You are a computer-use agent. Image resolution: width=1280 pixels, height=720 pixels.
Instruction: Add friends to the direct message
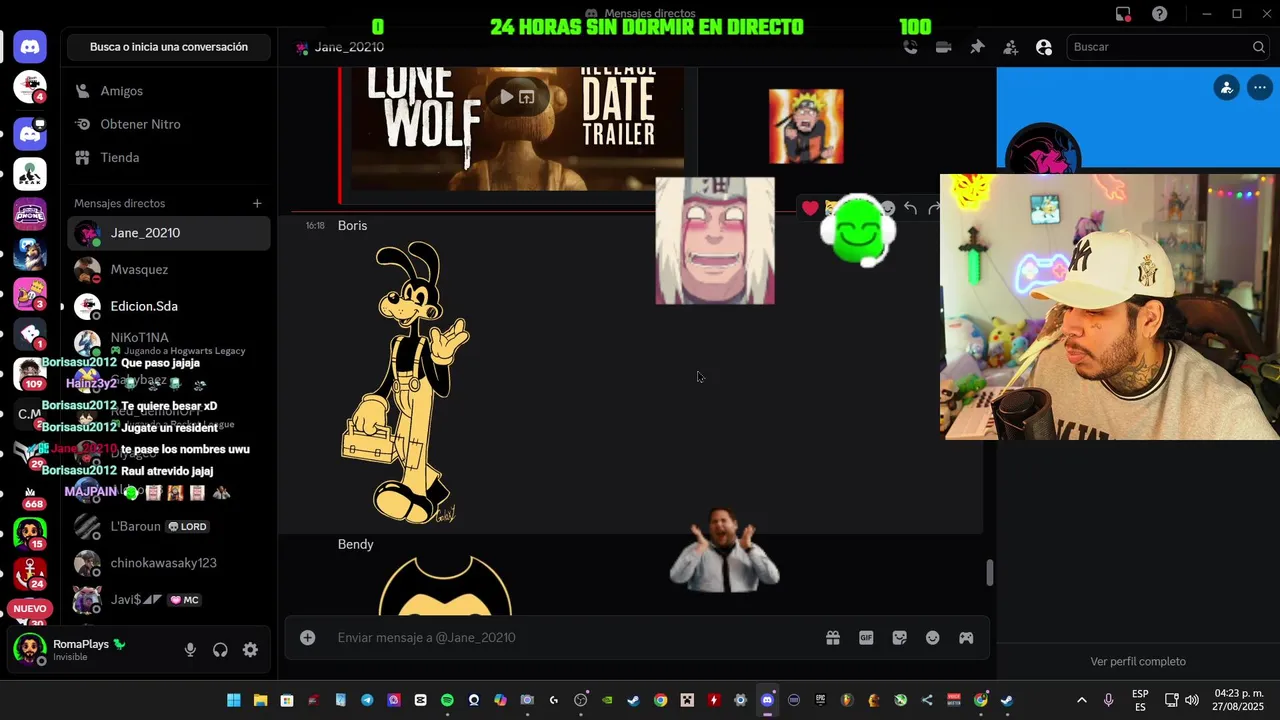(1011, 47)
